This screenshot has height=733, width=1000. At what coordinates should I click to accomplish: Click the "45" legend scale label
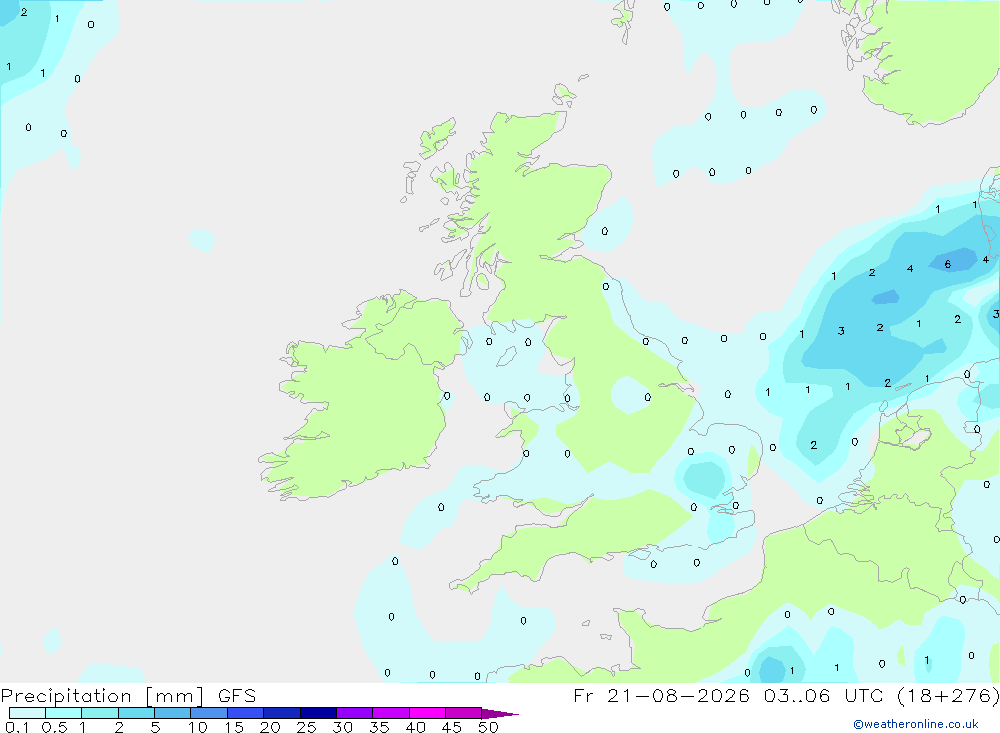(452, 727)
